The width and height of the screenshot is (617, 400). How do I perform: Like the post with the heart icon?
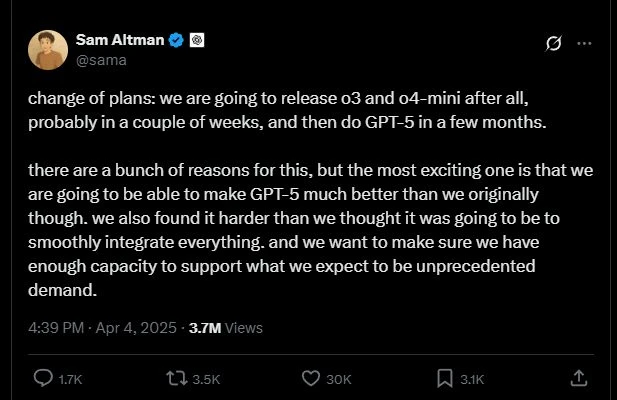click(311, 378)
